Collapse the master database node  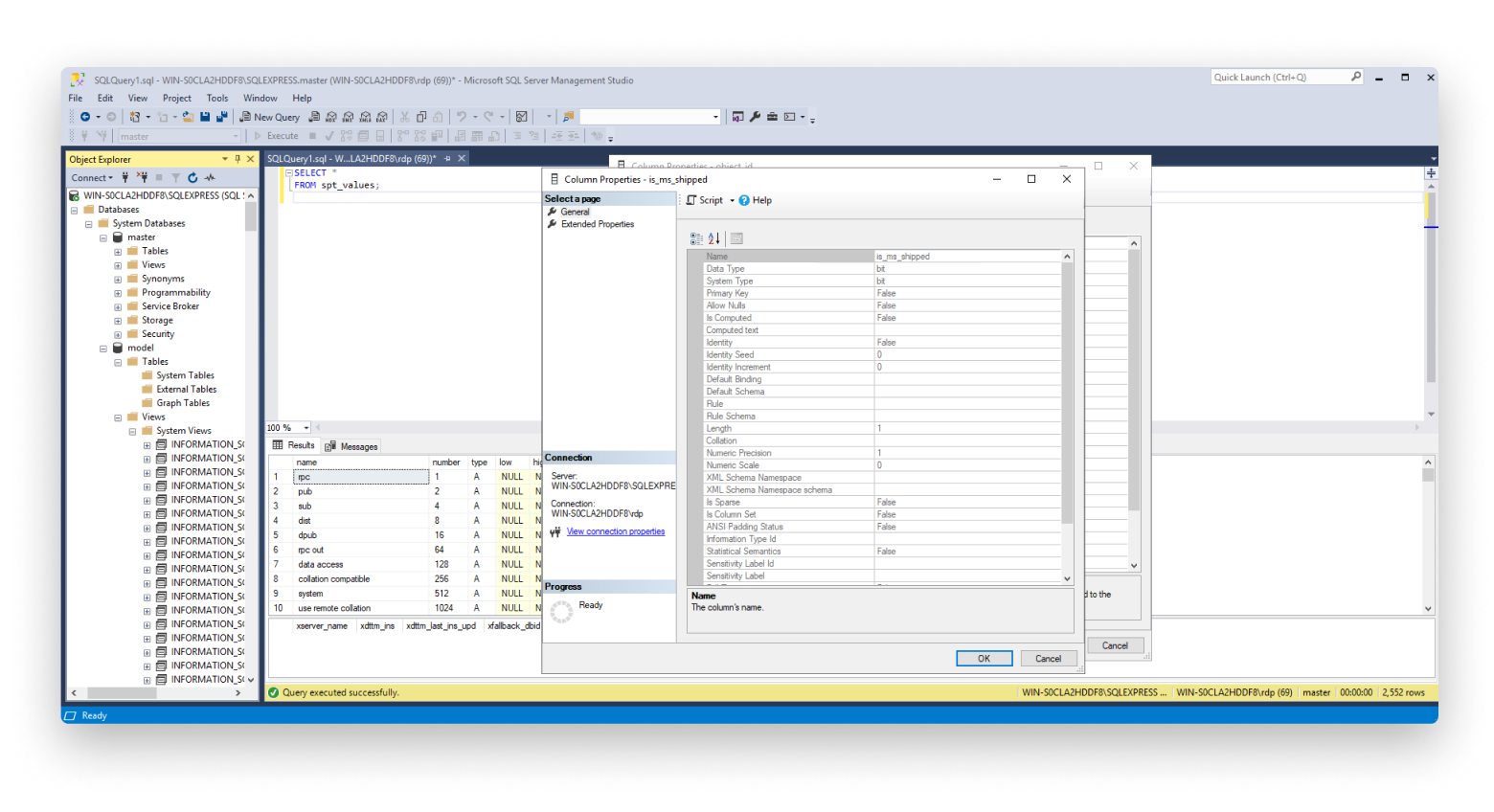tap(103, 237)
